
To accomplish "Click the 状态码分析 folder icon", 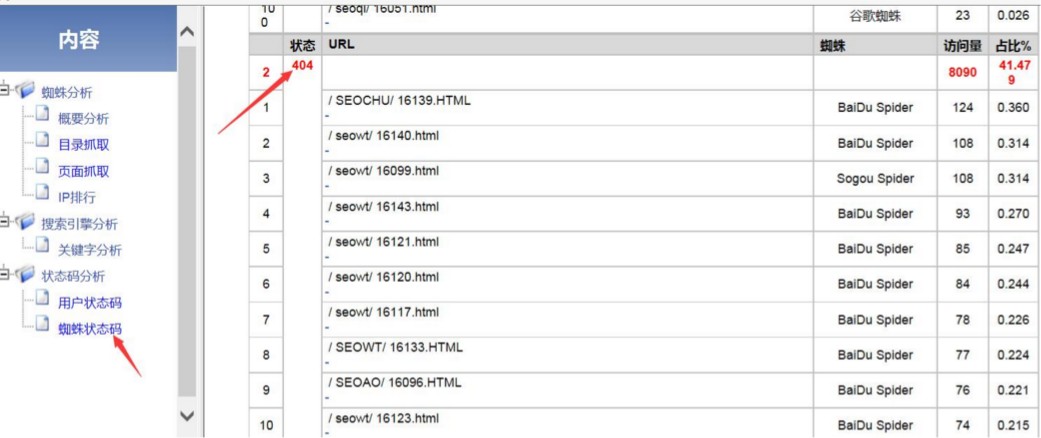I will [25, 275].
